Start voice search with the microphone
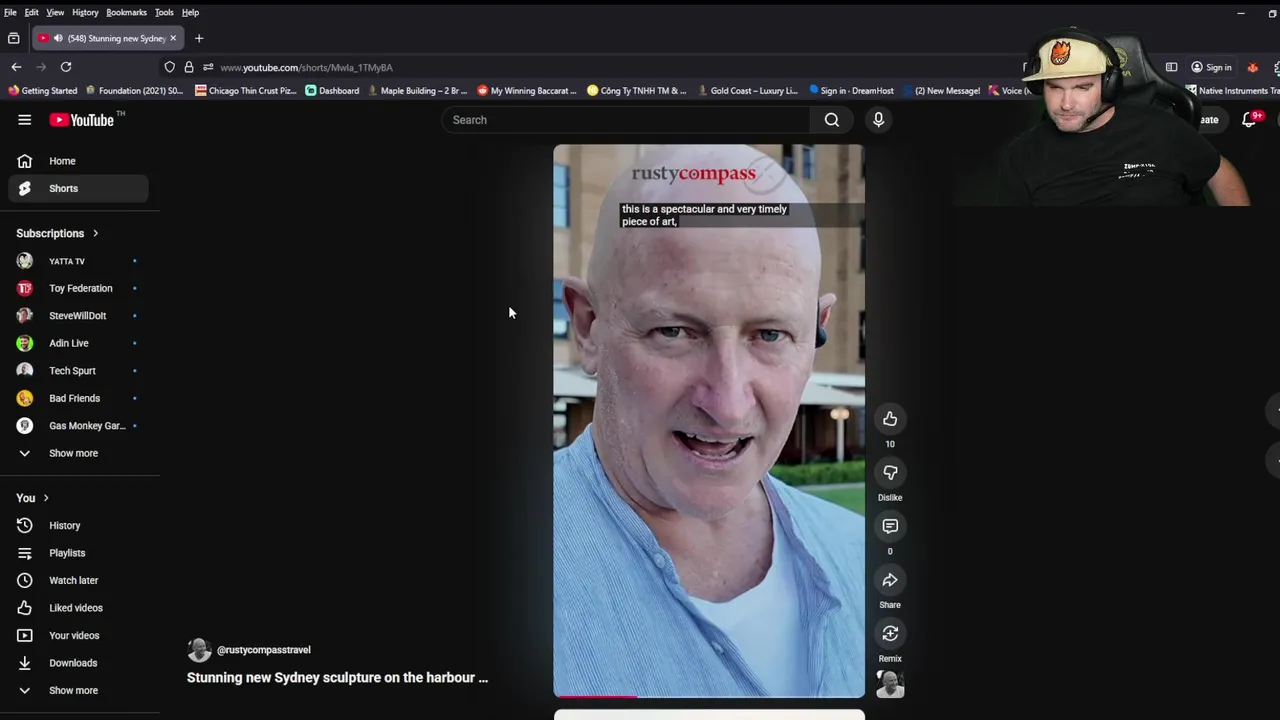Viewport: 1280px width, 720px height. 878,120
